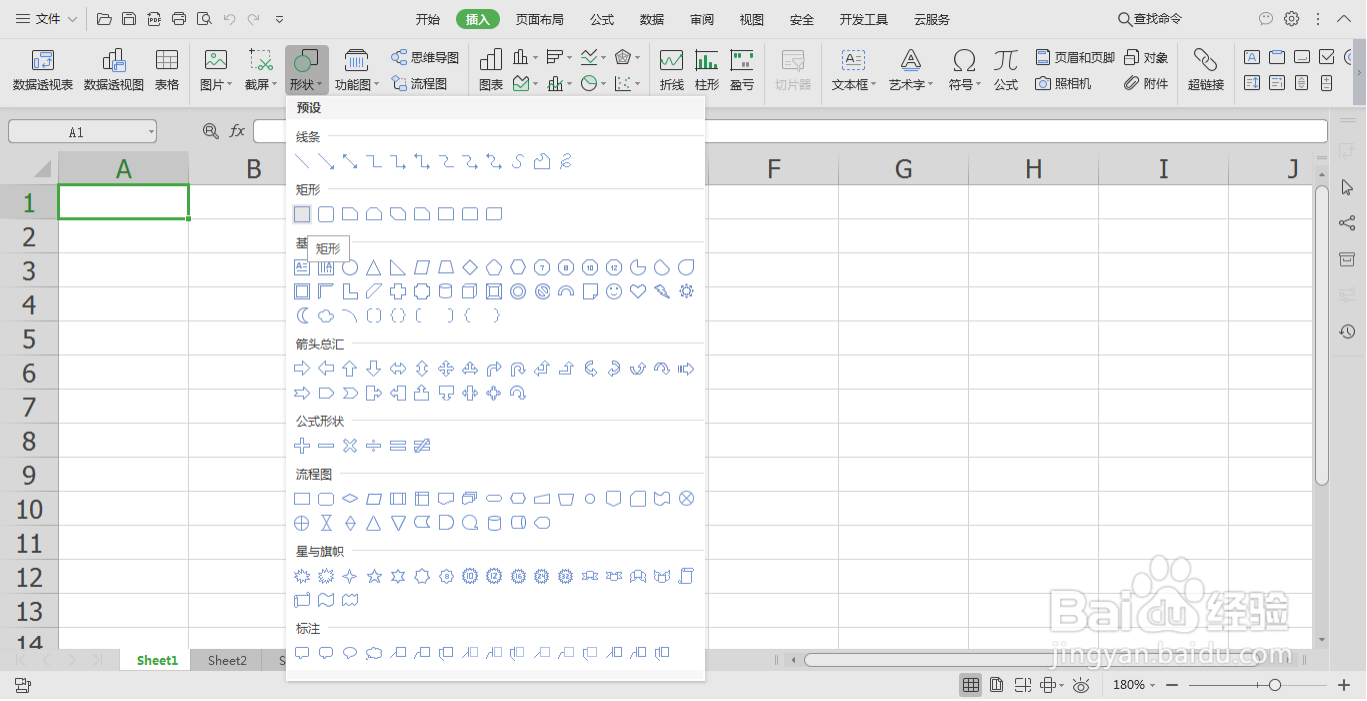
Task: Switch to Sheet2 worksheet tab
Action: tap(227, 660)
